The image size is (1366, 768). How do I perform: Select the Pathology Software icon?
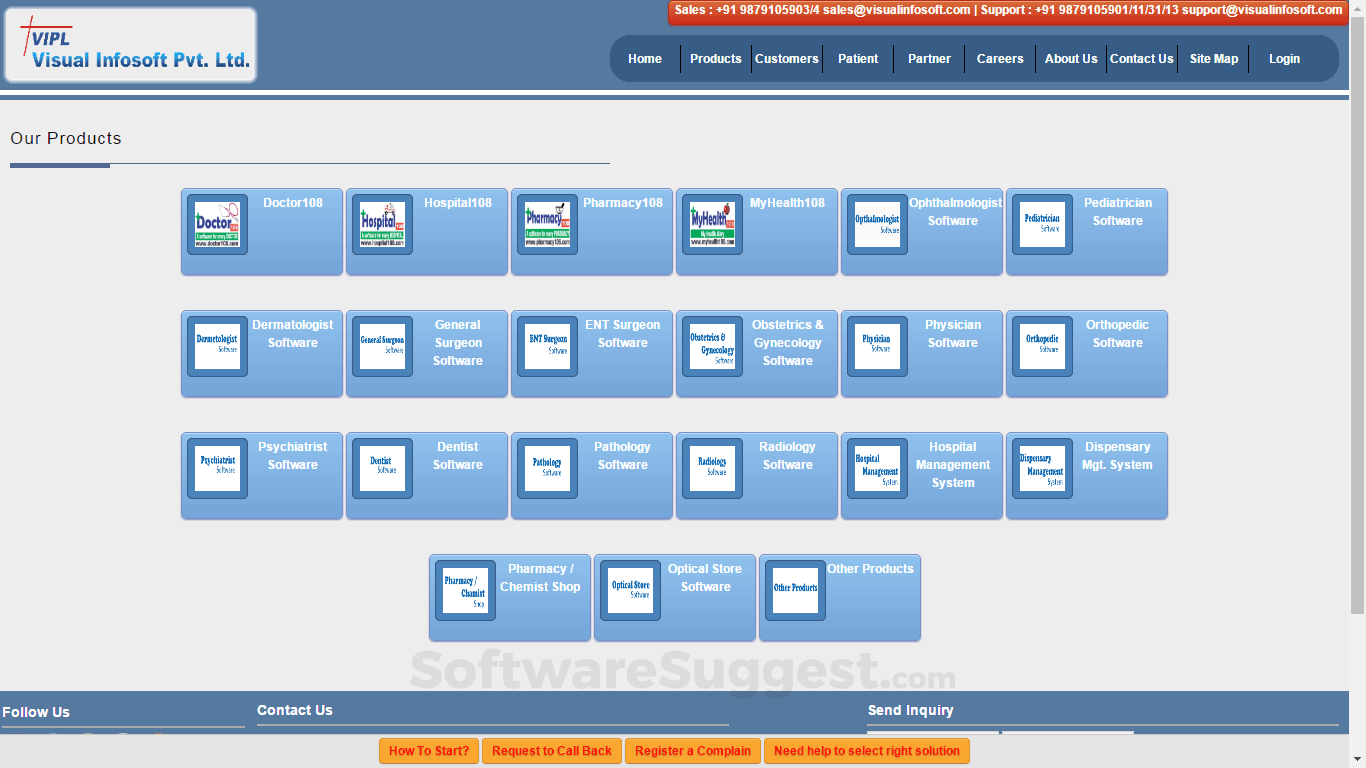click(546, 468)
